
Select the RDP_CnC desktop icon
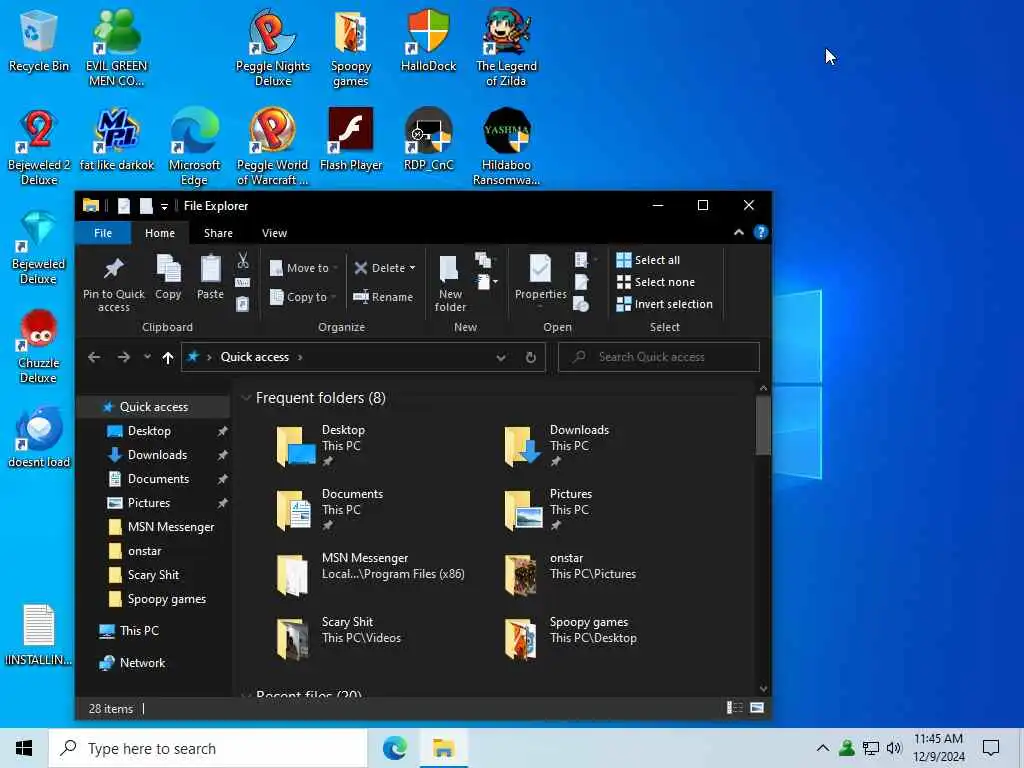(428, 140)
